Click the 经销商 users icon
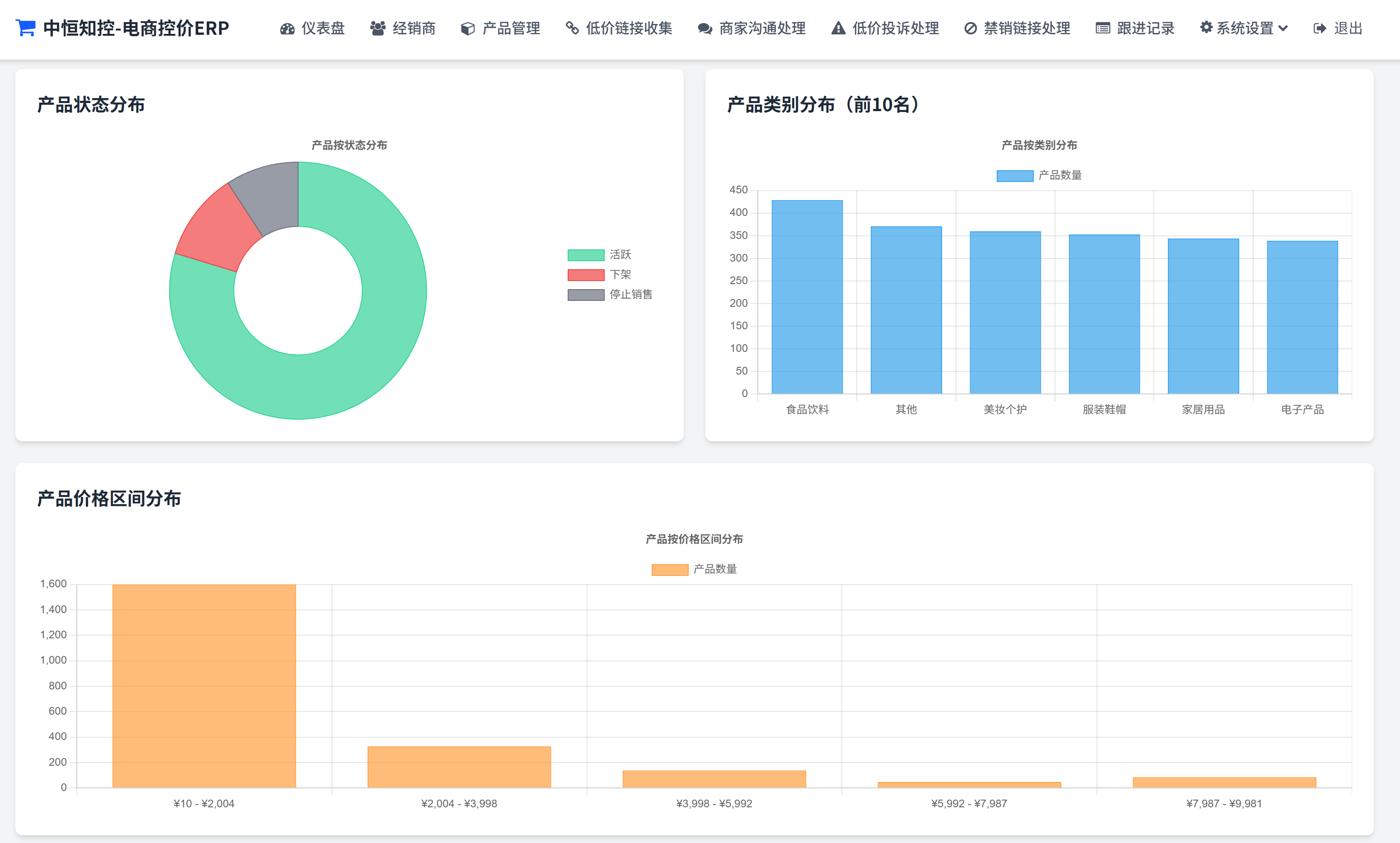 pyautogui.click(x=378, y=28)
